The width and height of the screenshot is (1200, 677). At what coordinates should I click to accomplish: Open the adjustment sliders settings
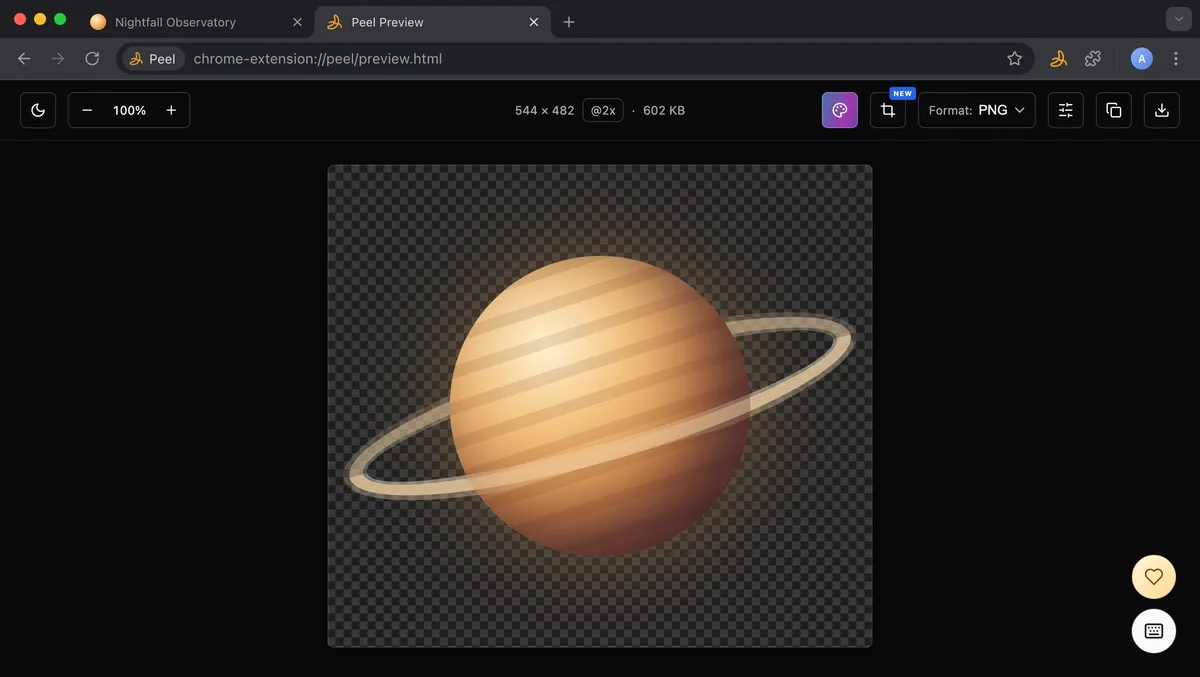(1066, 110)
